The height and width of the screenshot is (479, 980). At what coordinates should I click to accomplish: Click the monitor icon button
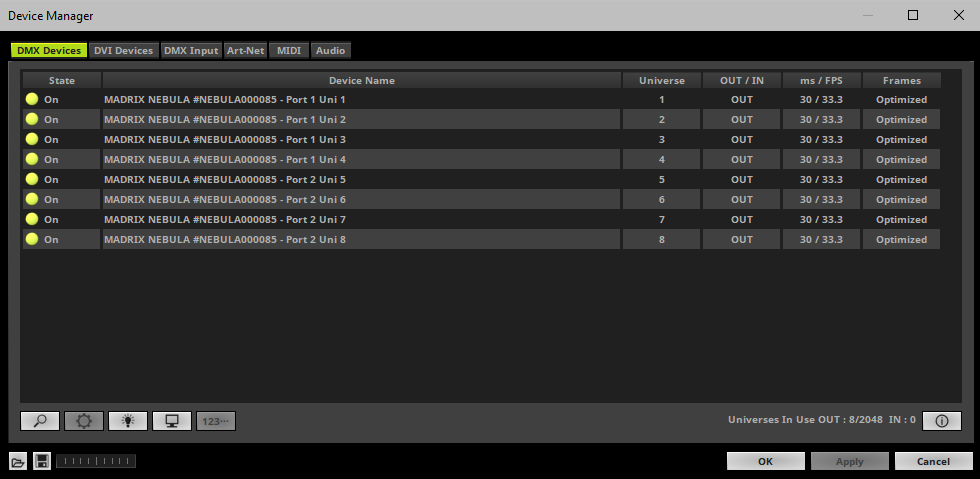[x=172, y=421]
